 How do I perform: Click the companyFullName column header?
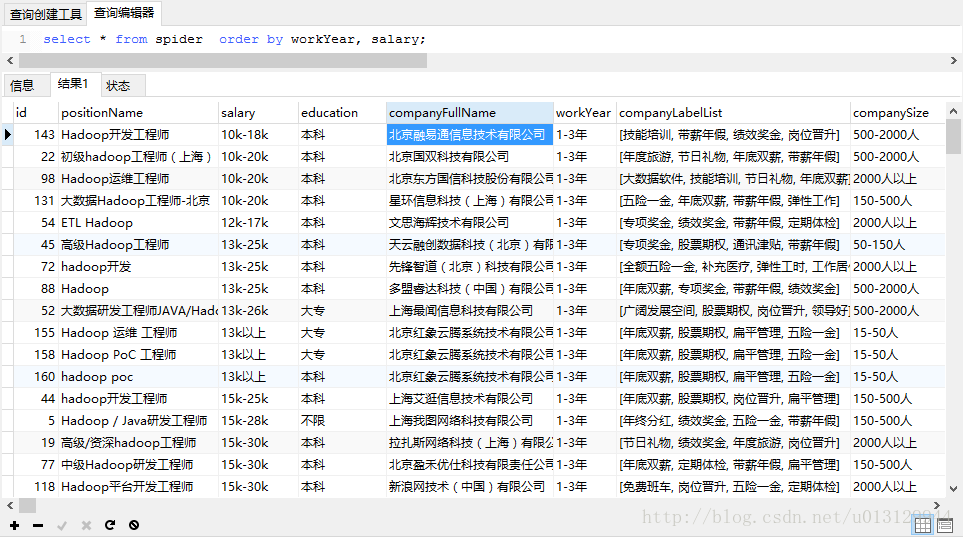(x=470, y=112)
